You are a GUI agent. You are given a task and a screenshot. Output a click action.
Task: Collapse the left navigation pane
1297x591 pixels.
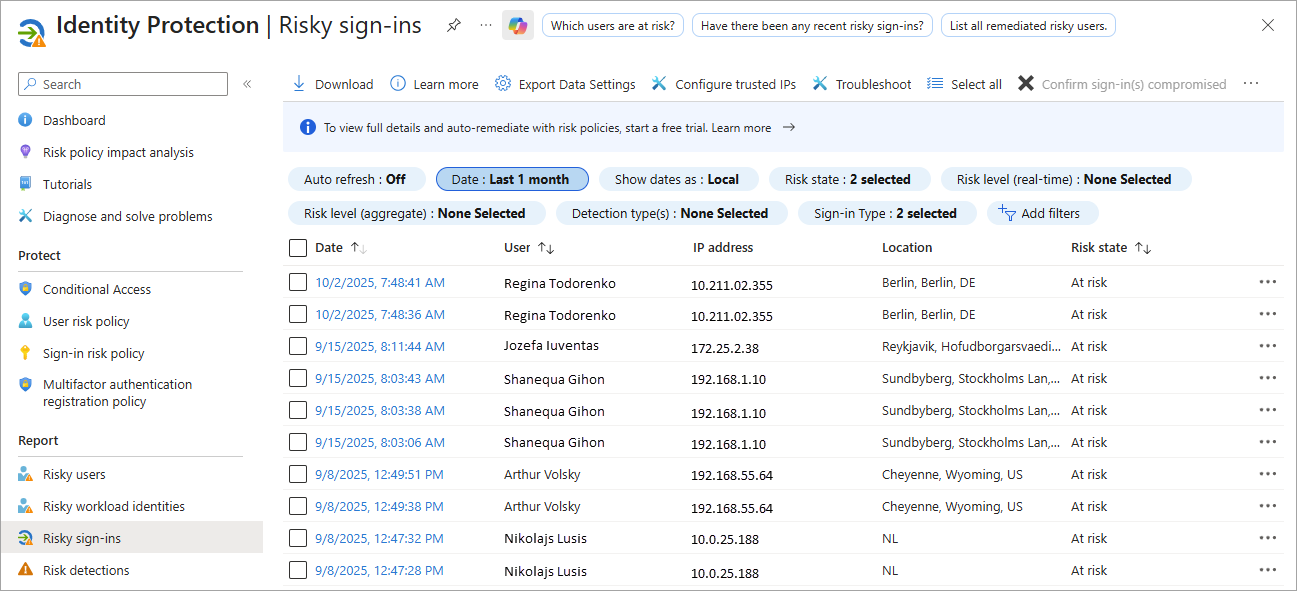[x=247, y=84]
